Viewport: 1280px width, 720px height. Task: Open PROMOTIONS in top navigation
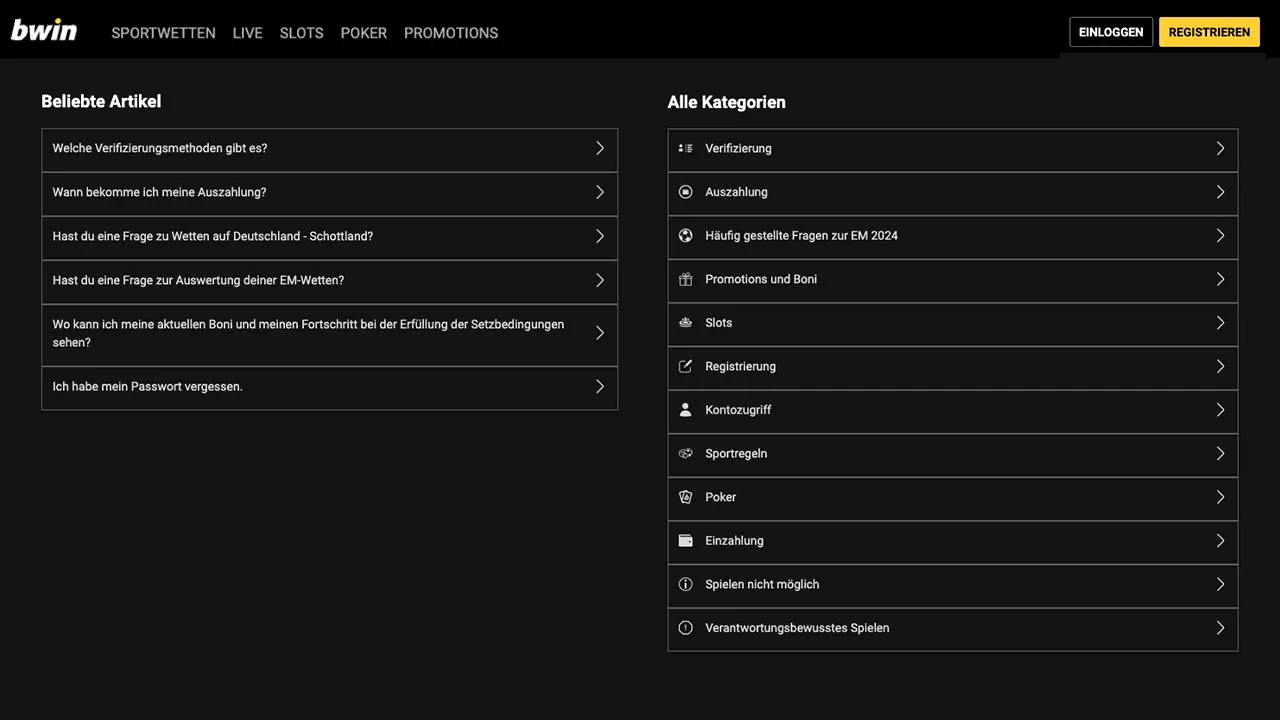point(451,33)
